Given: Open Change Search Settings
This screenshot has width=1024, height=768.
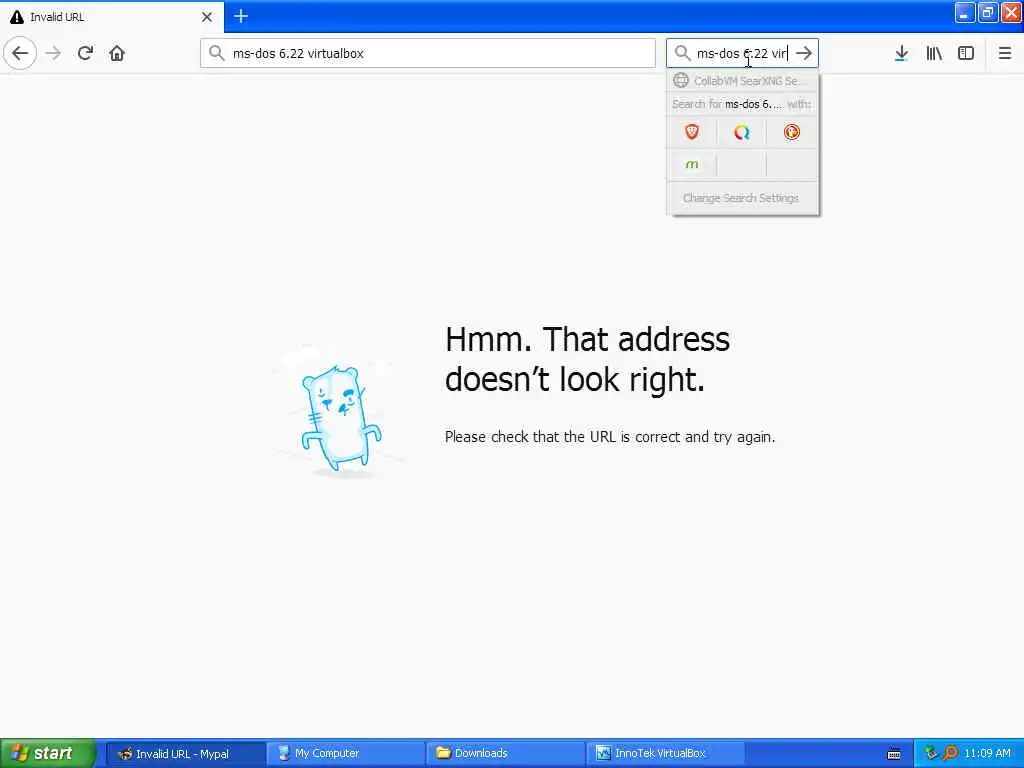Looking at the screenshot, I should pyautogui.click(x=741, y=198).
